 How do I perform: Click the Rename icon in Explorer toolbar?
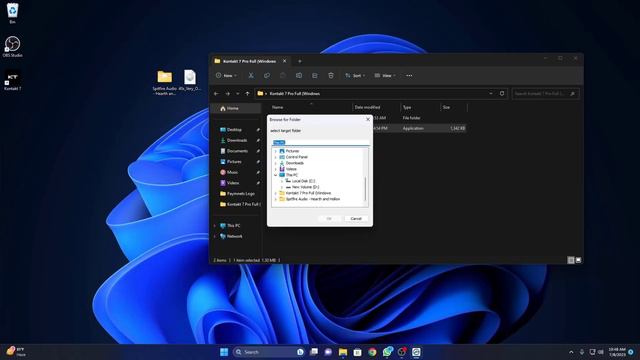point(299,76)
